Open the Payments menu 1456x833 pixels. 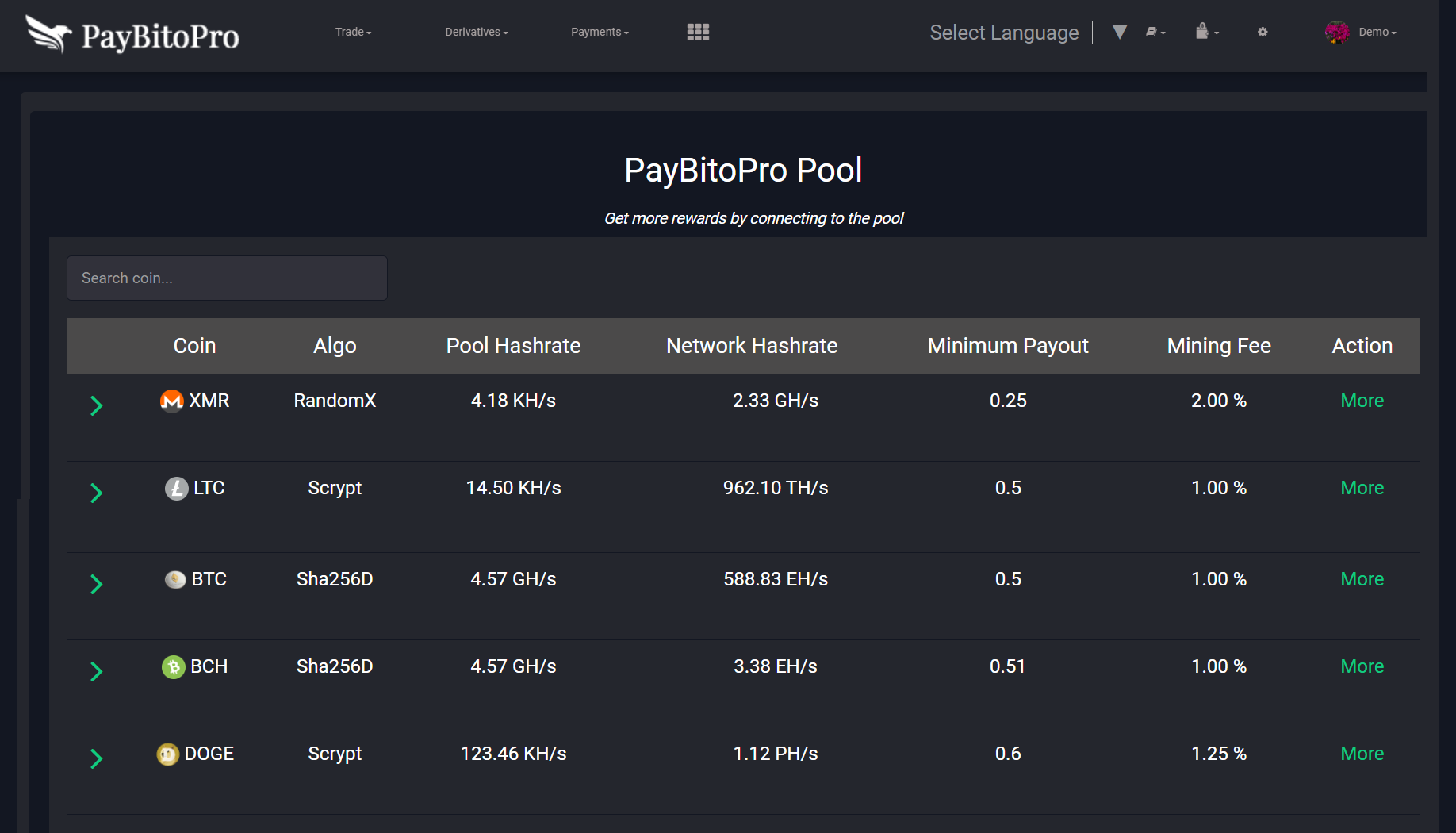[x=600, y=32]
